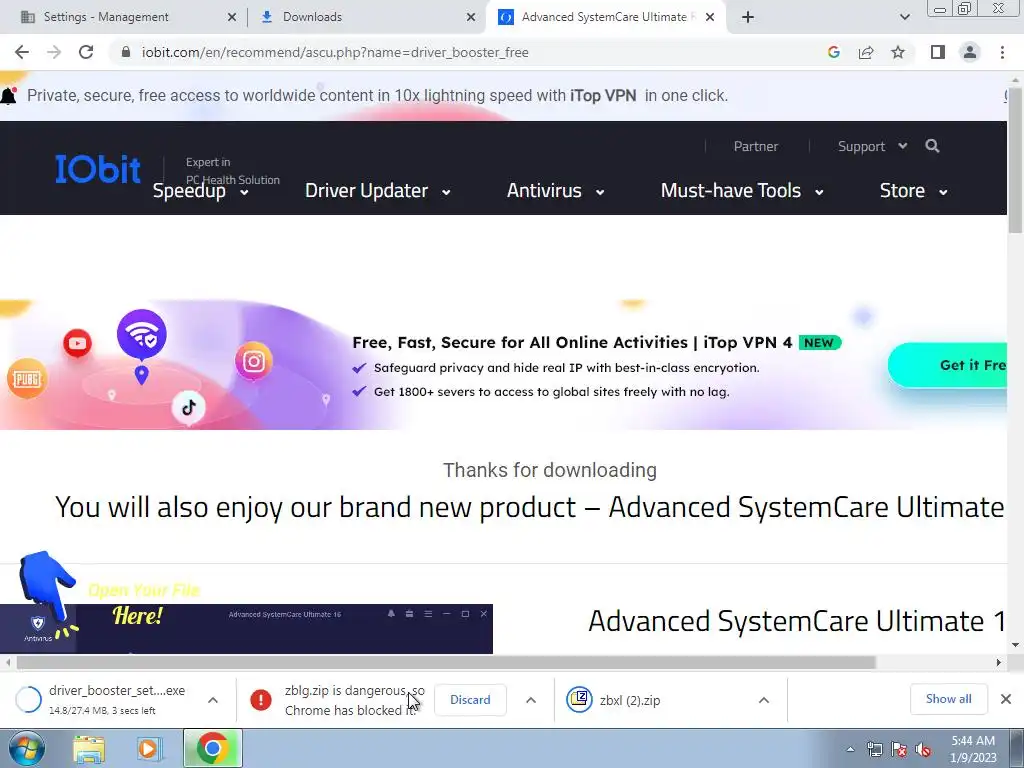Reload the current page

click(86, 52)
